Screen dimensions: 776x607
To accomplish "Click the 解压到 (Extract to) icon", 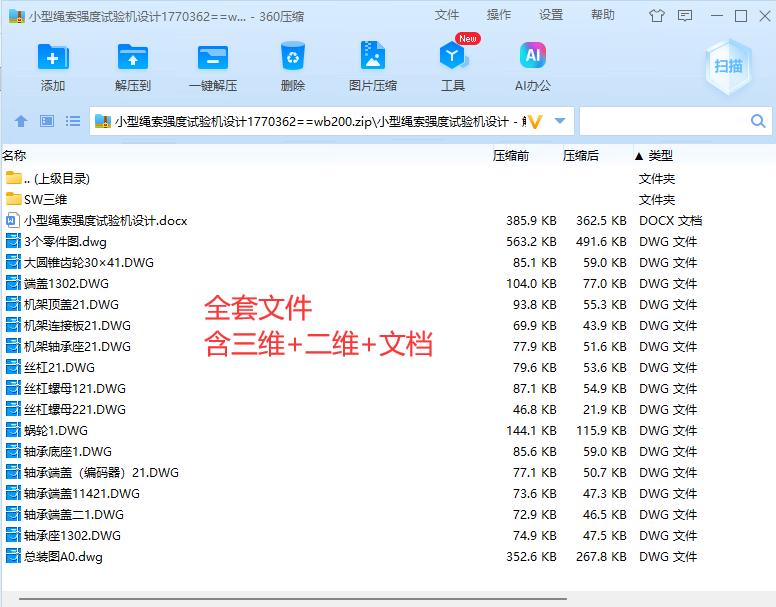I will click(x=133, y=57).
